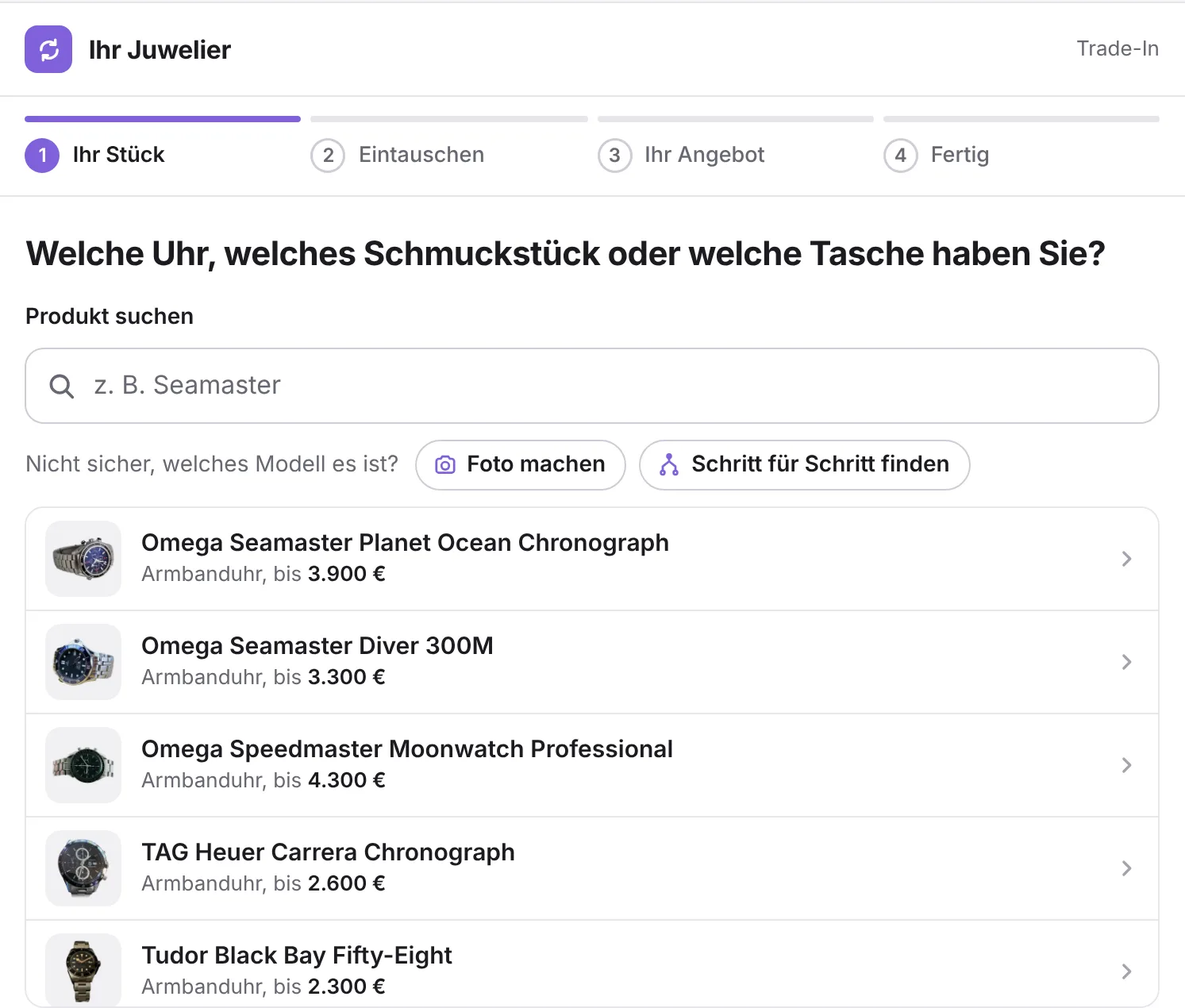This screenshot has width=1185, height=1008.
Task: Click the Ihr Juwelier brand name
Action: 160,50
